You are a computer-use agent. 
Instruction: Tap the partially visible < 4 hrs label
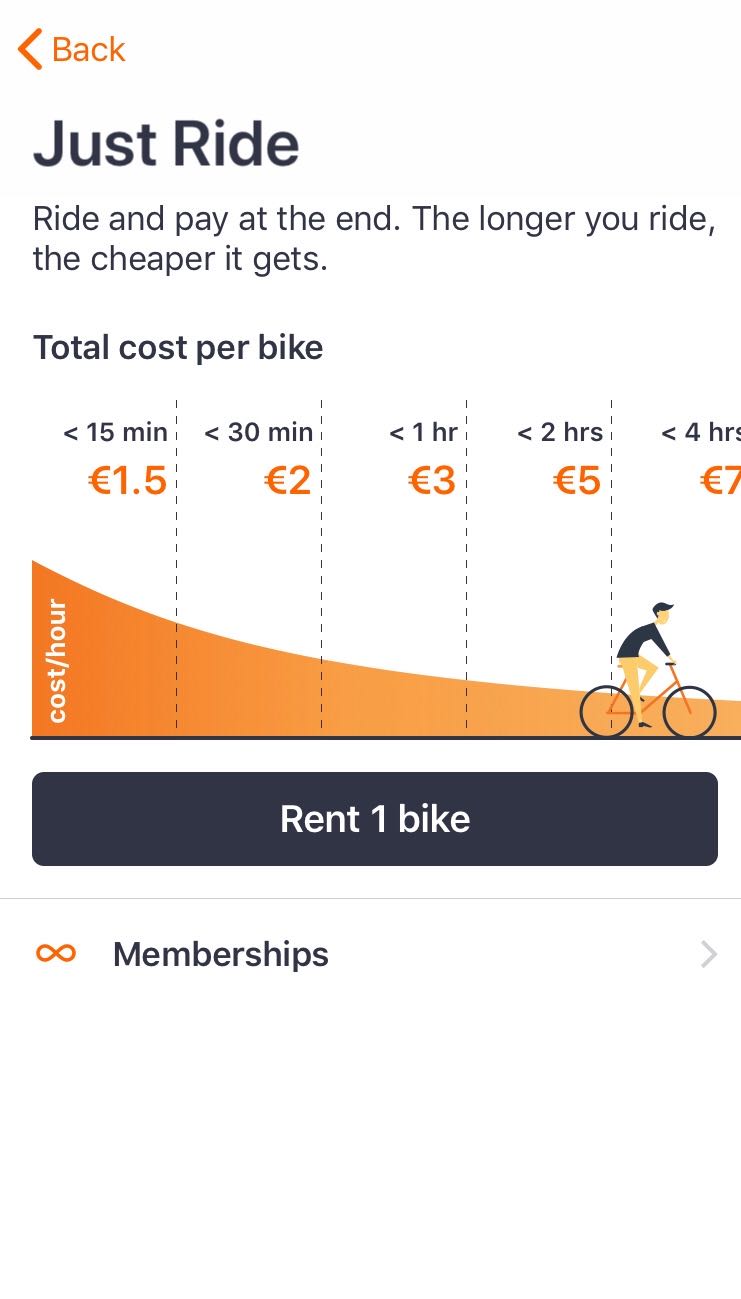pyautogui.click(x=701, y=432)
